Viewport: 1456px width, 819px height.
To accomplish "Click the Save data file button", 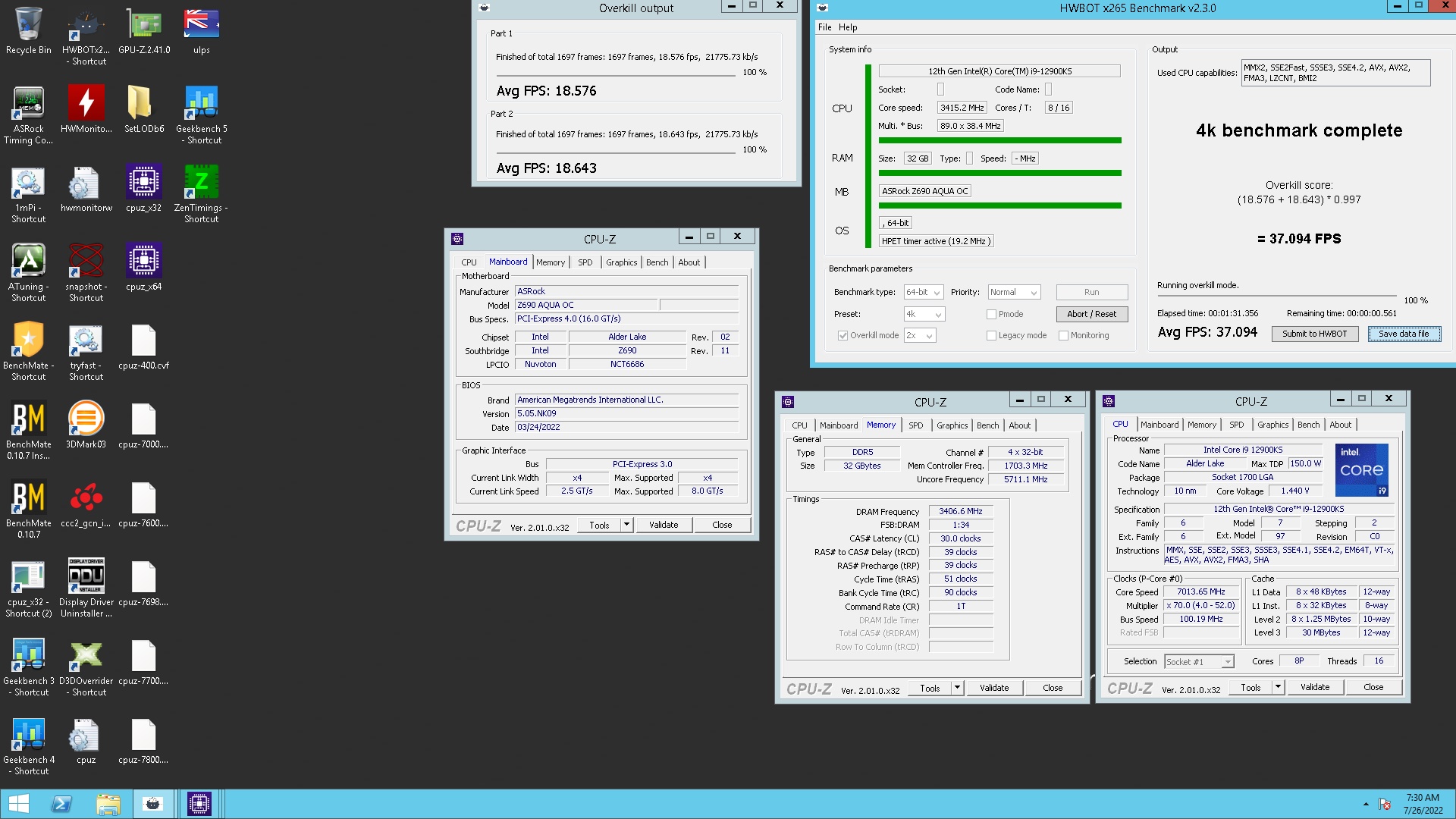I will (1404, 334).
